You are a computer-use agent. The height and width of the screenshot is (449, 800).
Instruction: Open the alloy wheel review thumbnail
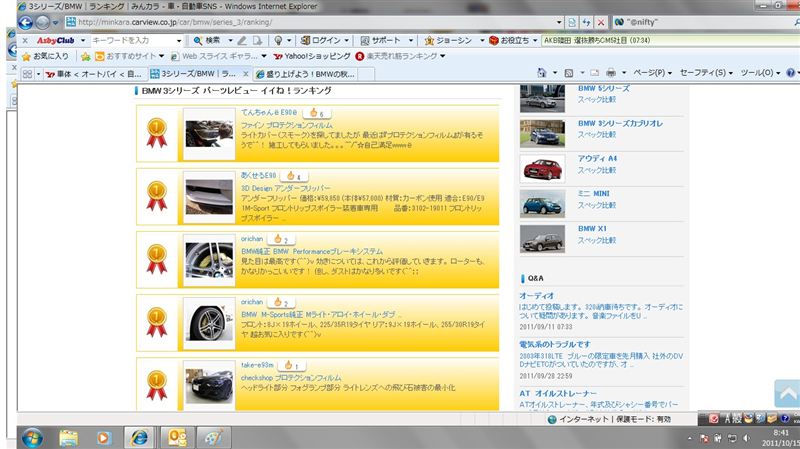pyautogui.click(x=209, y=323)
